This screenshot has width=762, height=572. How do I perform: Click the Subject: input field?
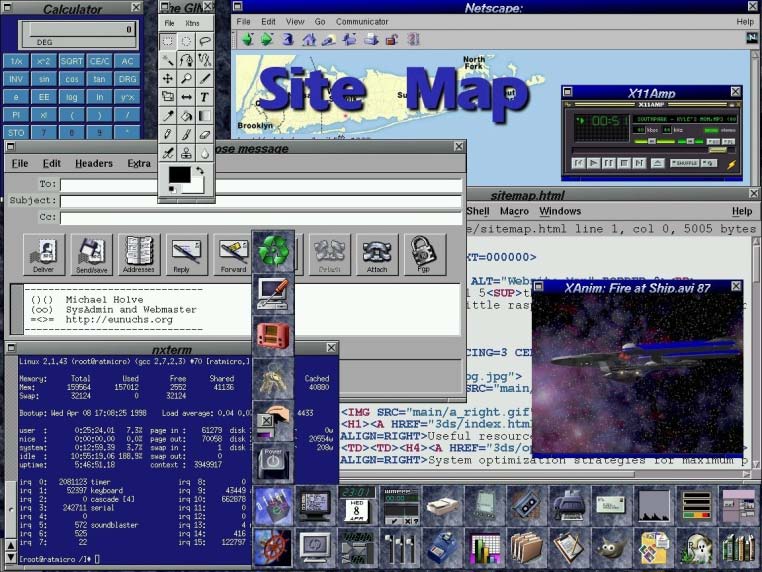click(261, 201)
